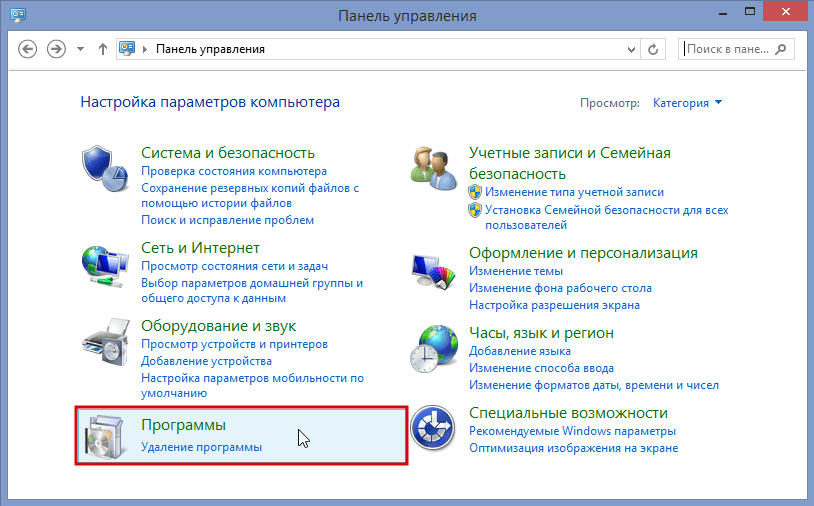The width and height of the screenshot is (814, 506).
Task: Open Просмотр состояния сети и задач
Action: [235, 266]
